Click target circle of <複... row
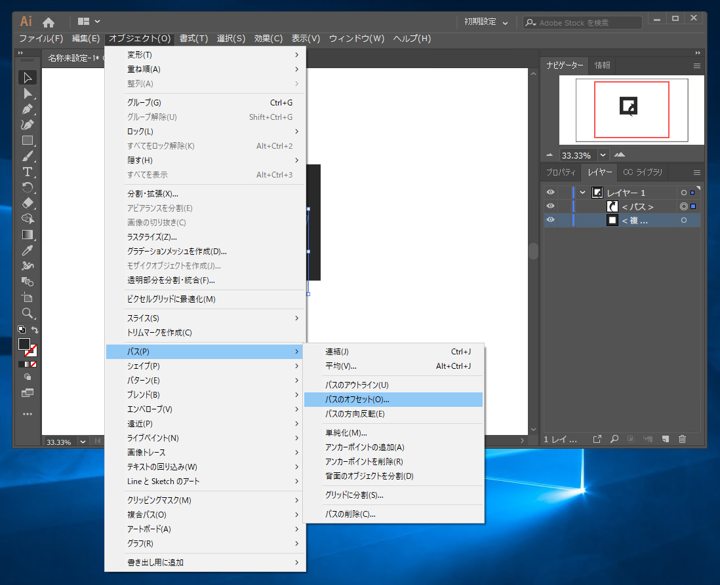Image resolution: width=720 pixels, height=585 pixels. pyautogui.click(x=684, y=220)
